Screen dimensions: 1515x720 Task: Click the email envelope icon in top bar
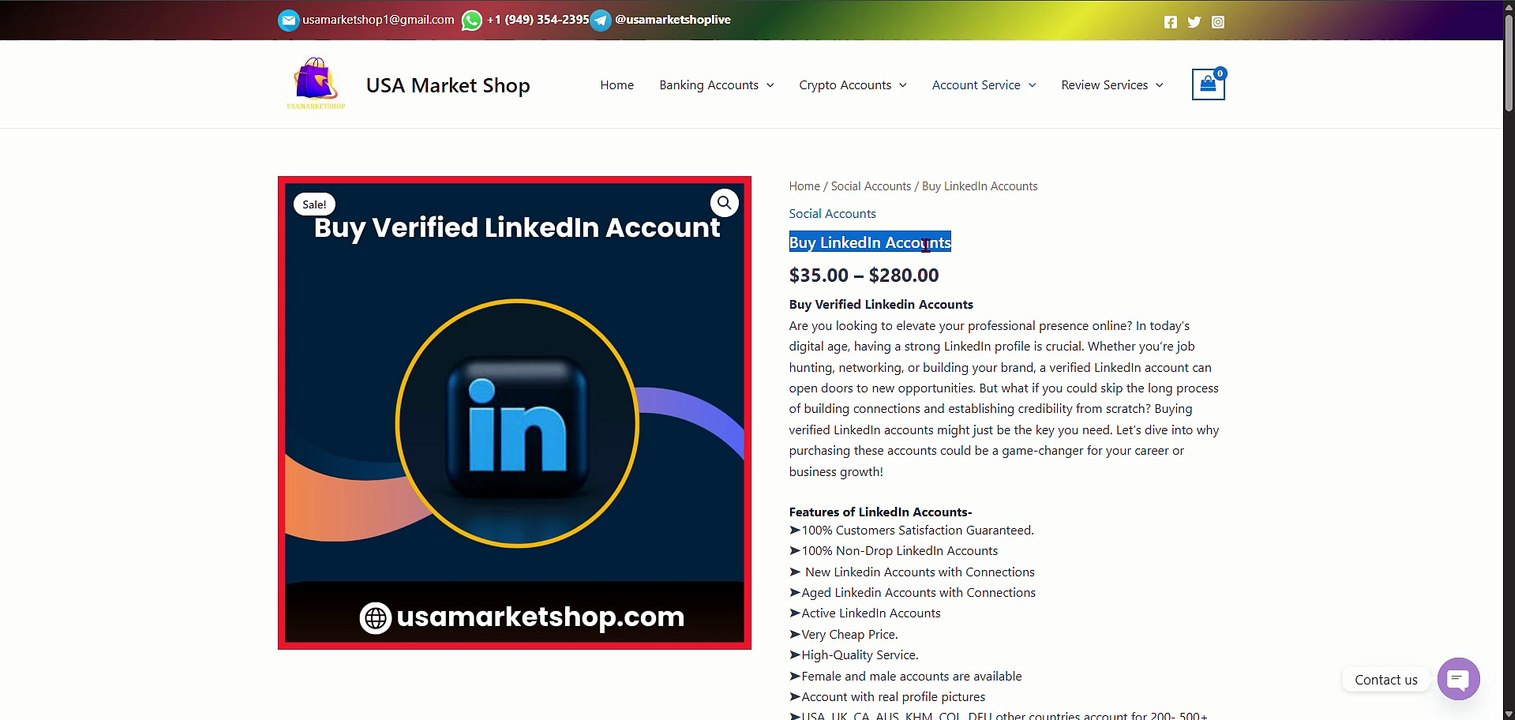tap(288, 20)
